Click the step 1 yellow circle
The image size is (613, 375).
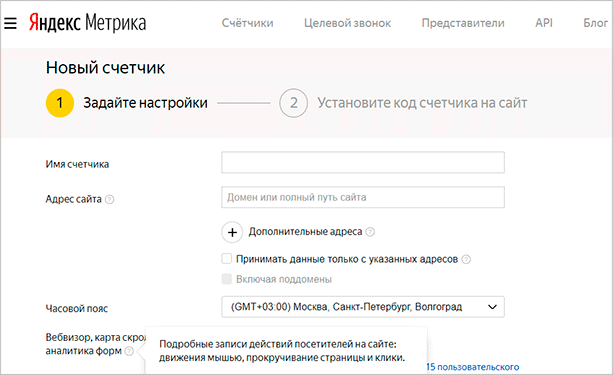click(60, 103)
